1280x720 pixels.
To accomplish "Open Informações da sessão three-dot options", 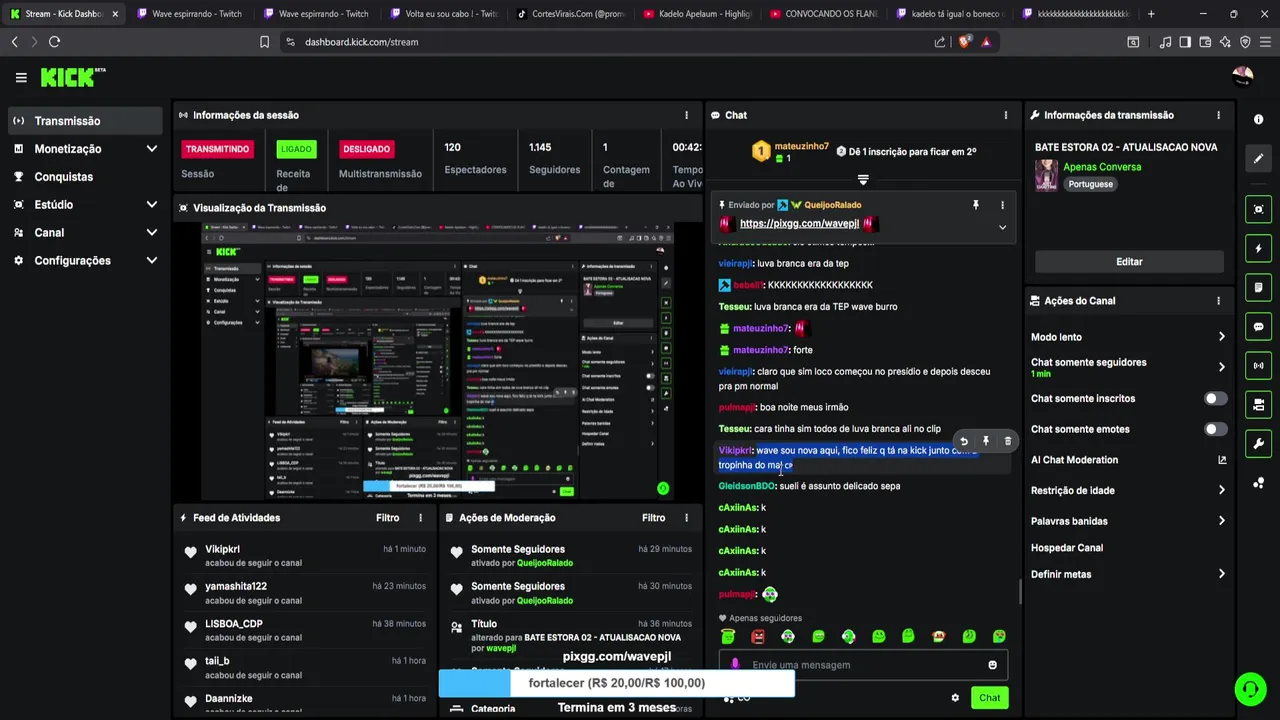I will (686, 115).
